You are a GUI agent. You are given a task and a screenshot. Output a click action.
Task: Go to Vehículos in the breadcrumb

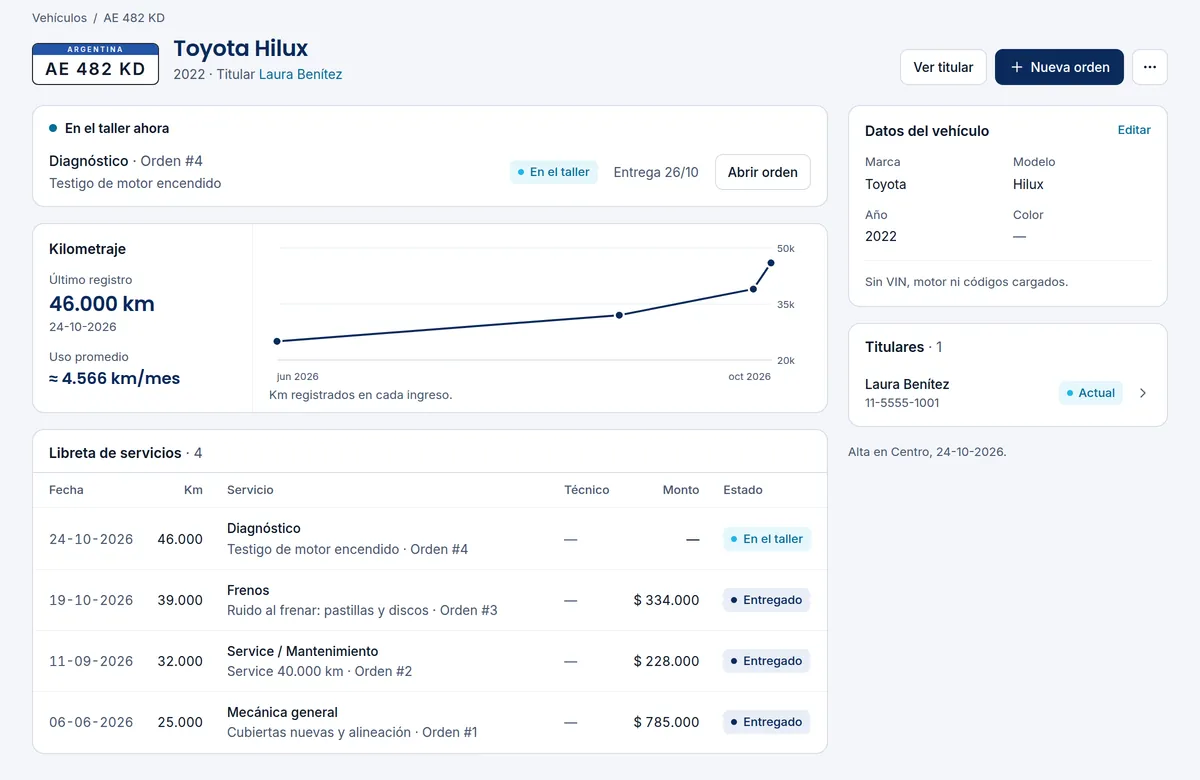point(59,18)
